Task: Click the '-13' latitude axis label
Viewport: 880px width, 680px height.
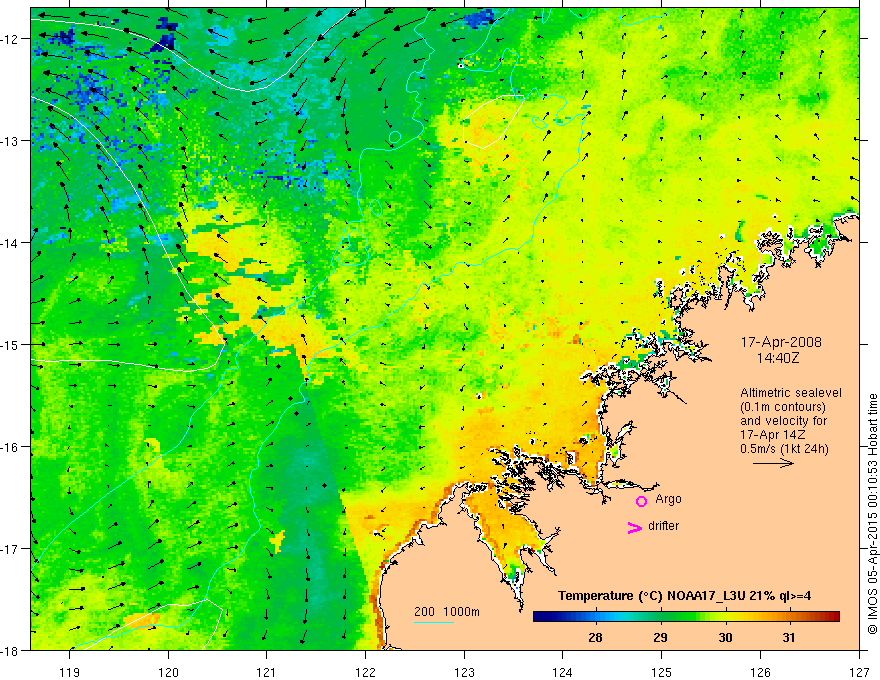Action: tap(10, 141)
